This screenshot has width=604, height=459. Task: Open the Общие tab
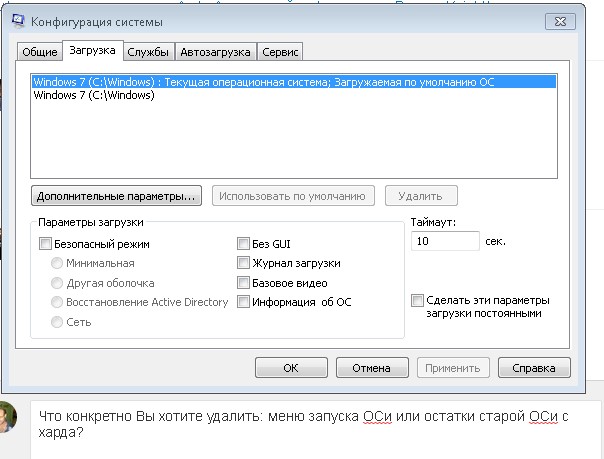tap(40, 52)
